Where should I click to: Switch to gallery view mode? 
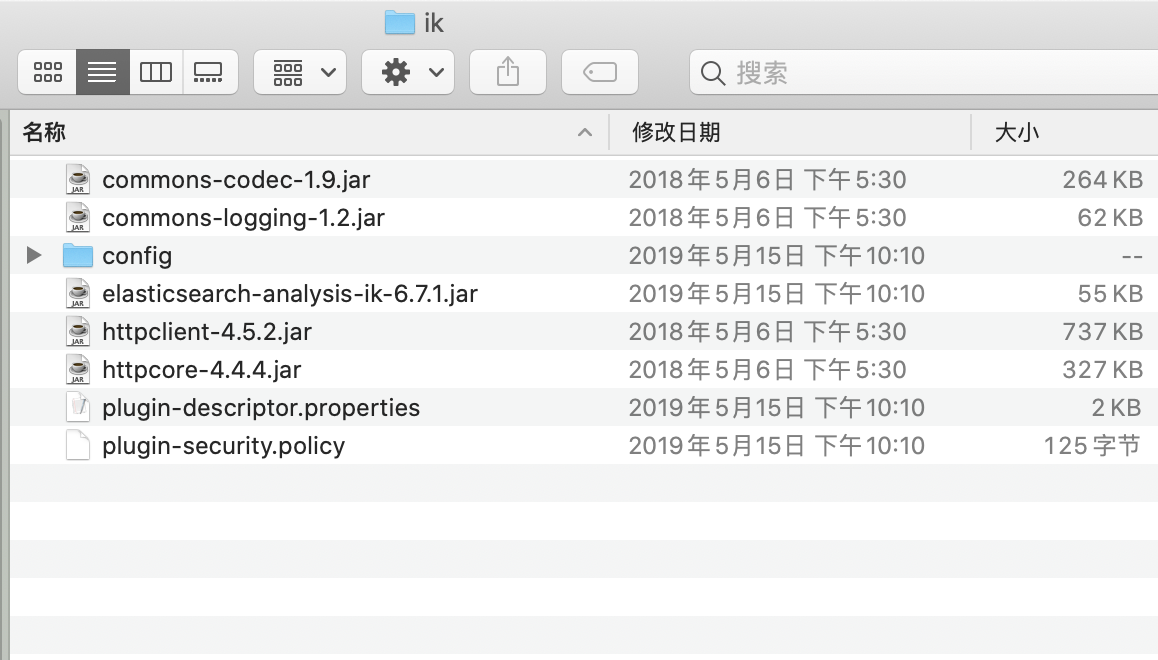click(x=210, y=72)
